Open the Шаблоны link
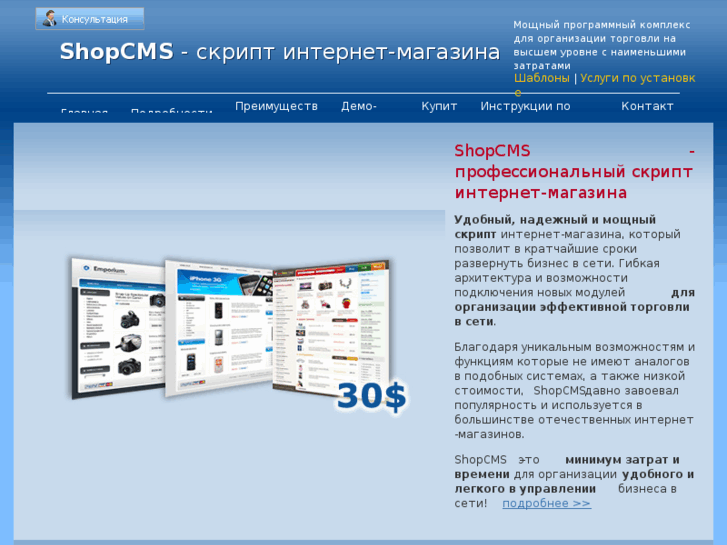727x545 pixels. click(x=542, y=78)
